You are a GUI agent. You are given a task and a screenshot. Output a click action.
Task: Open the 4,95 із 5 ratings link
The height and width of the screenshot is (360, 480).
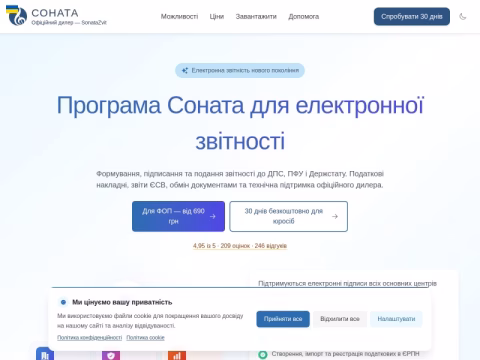pos(240,246)
